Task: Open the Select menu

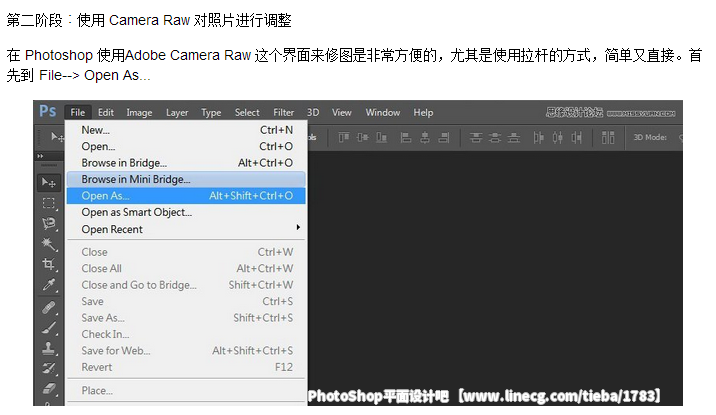Action: pos(247,112)
